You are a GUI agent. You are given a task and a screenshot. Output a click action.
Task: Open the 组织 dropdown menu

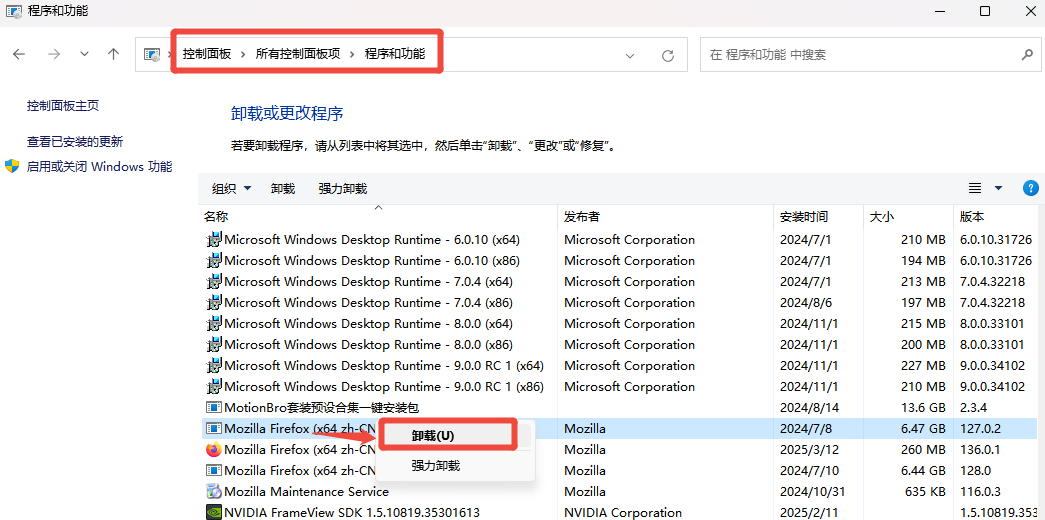point(231,189)
